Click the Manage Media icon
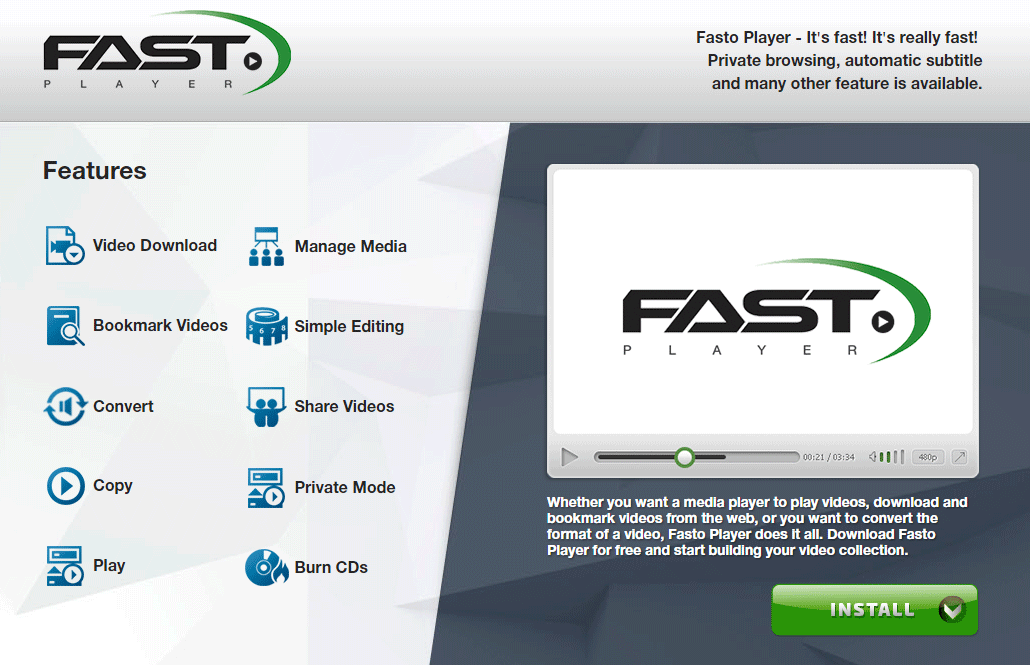 [x=266, y=246]
